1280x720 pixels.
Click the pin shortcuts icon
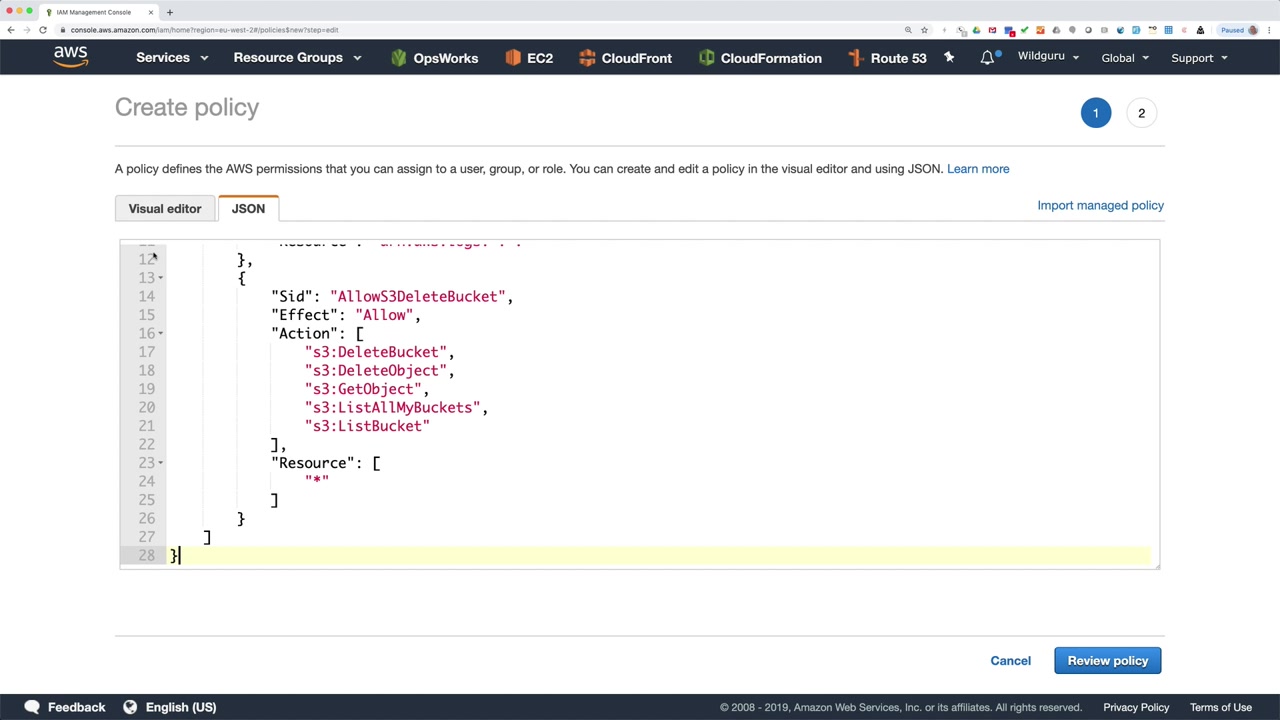coord(949,58)
